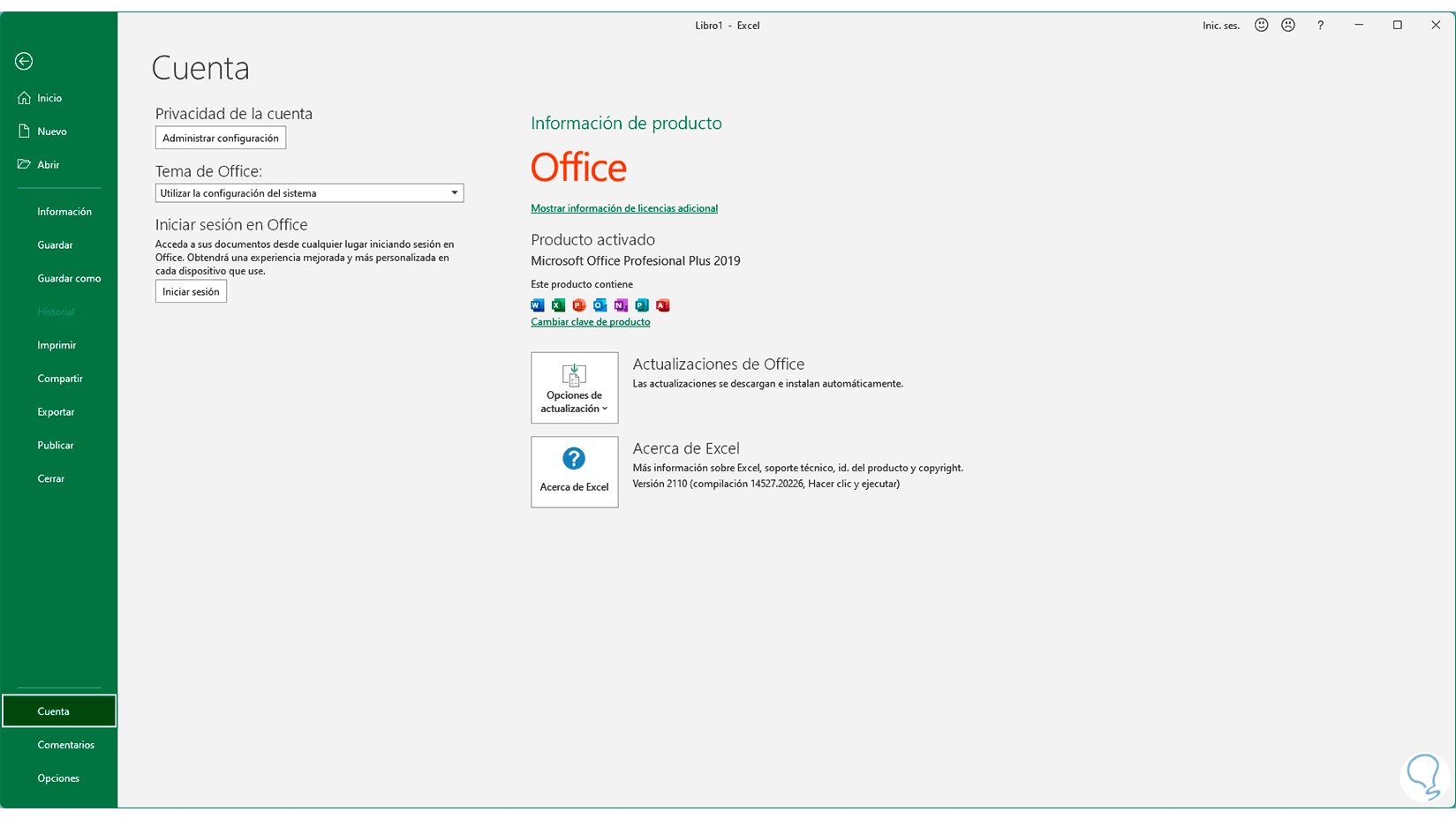This screenshot has width=1456, height=819.
Task: Click the Iniciar sesión button
Action: tap(191, 291)
